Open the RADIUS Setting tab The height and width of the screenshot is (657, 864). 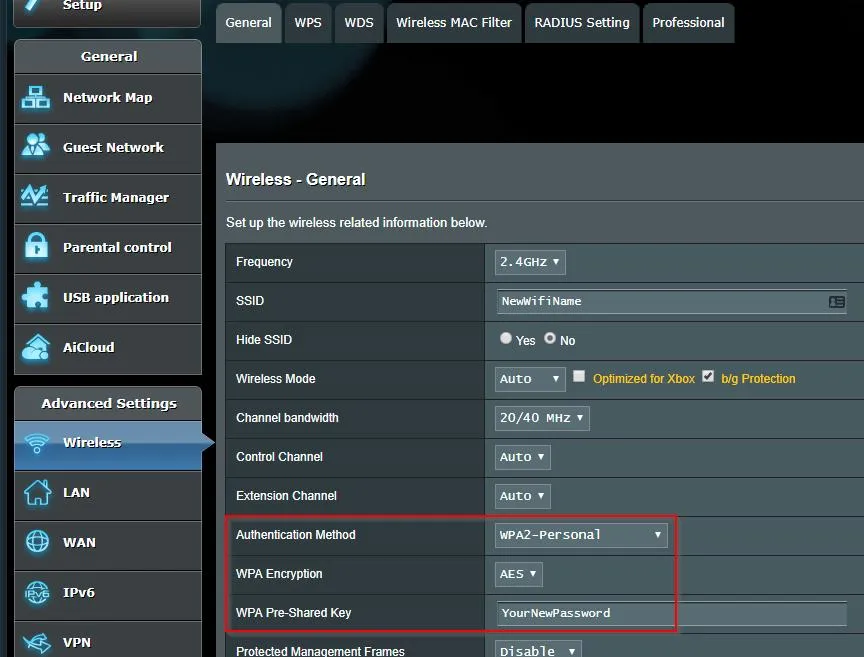click(582, 23)
